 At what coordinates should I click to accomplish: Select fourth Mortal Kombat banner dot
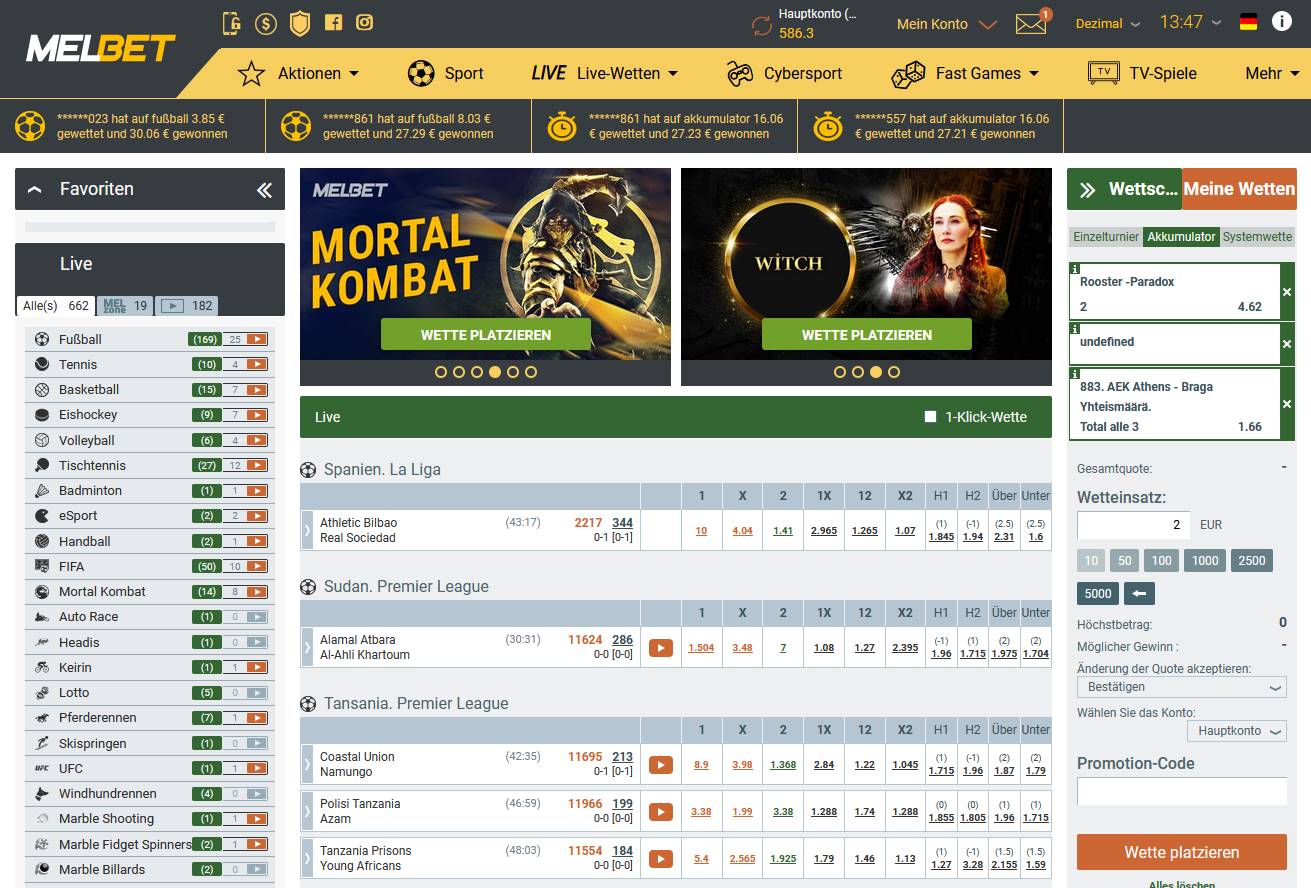click(495, 372)
